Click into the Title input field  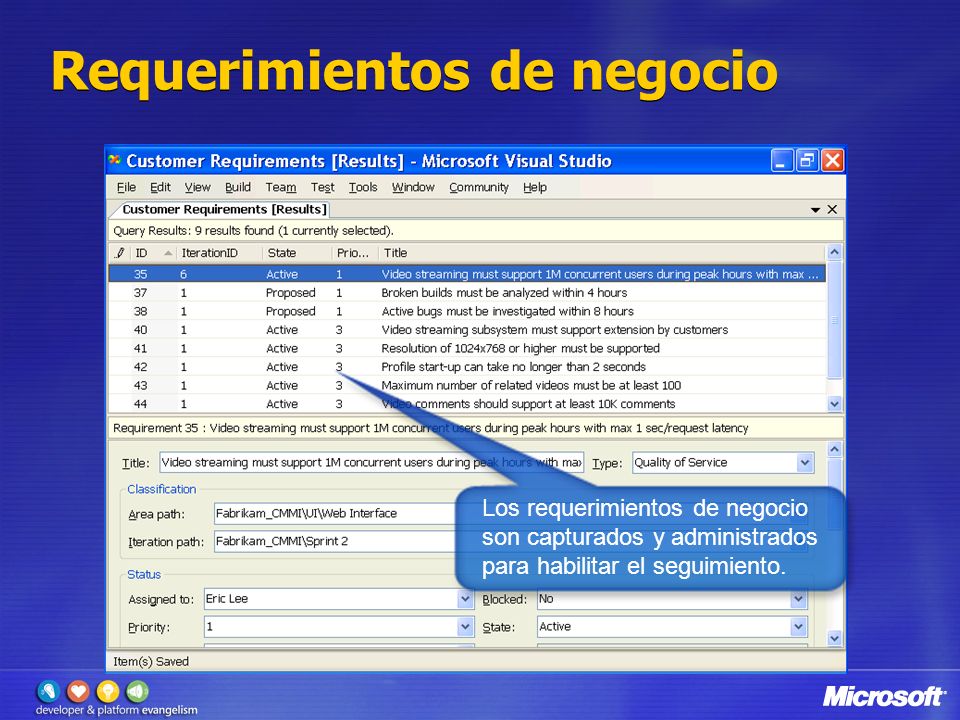click(371, 462)
